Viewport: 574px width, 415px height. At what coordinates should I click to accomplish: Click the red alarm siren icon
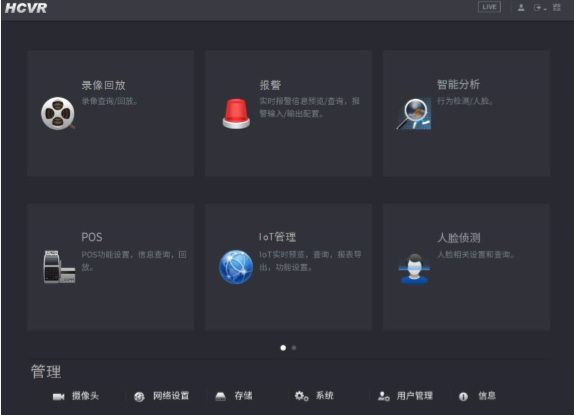coord(236,113)
